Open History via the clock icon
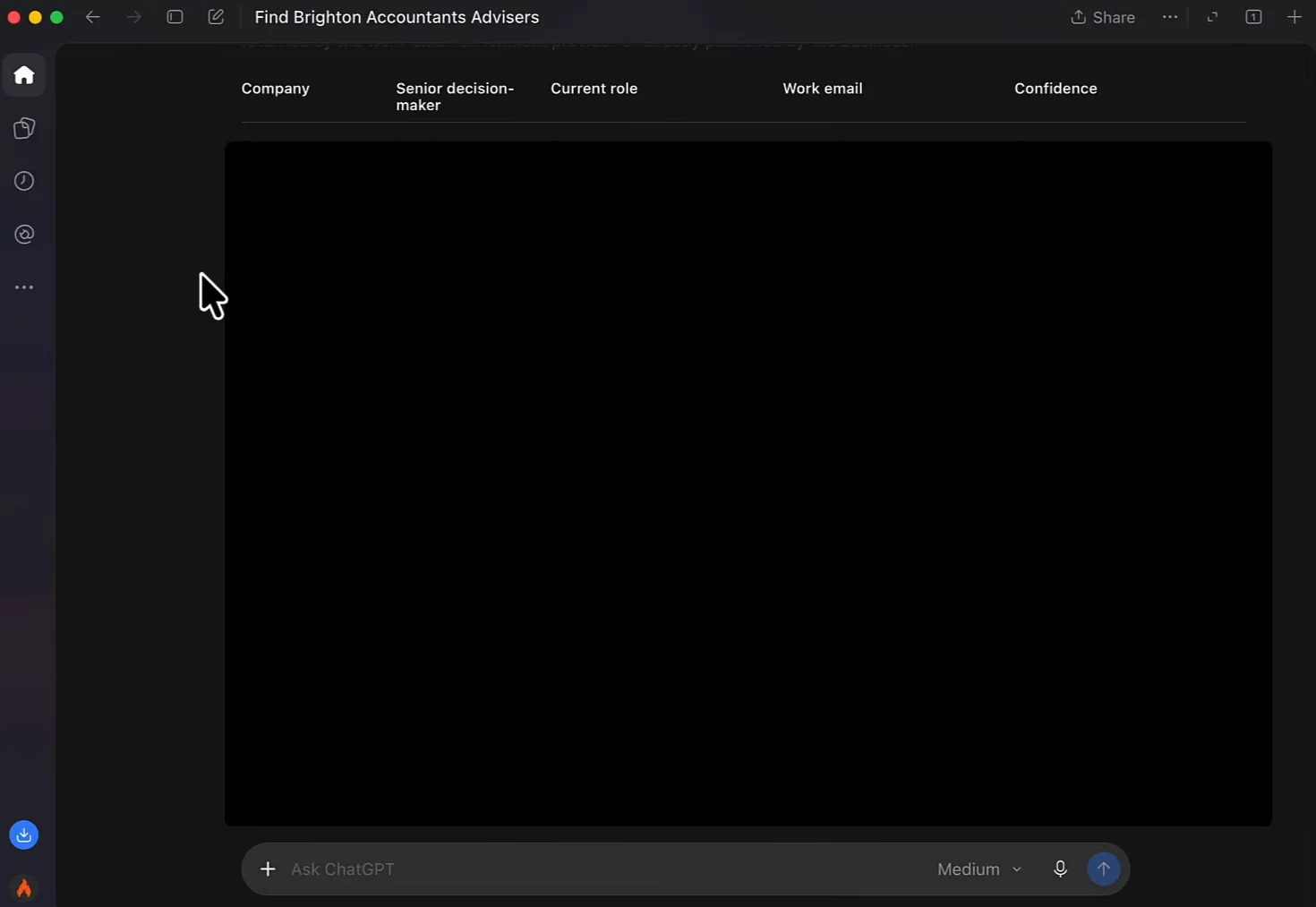The height and width of the screenshot is (907, 1316). (x=24, y=181)
